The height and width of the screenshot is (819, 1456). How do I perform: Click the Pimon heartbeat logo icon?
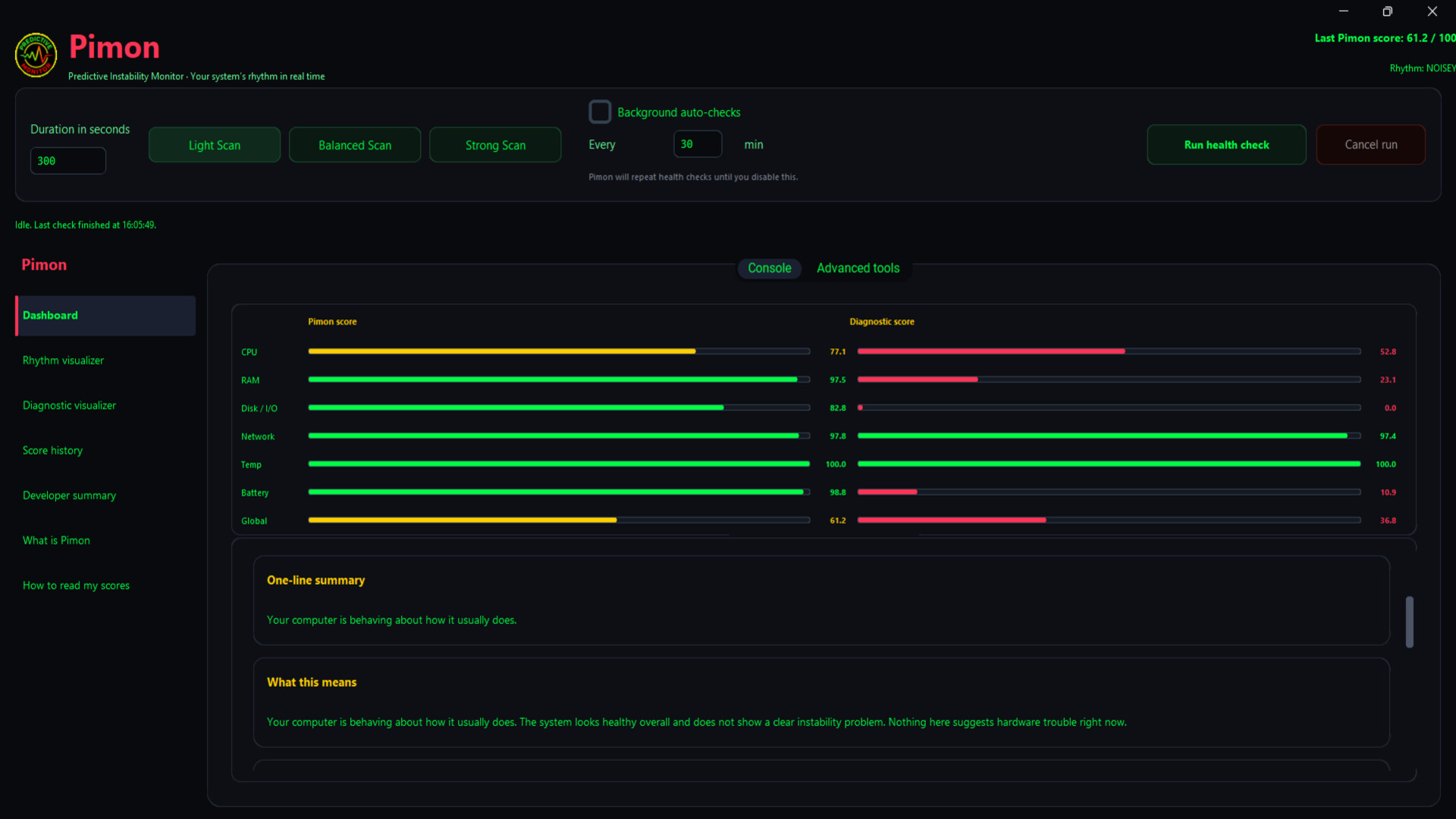[36, 55]
